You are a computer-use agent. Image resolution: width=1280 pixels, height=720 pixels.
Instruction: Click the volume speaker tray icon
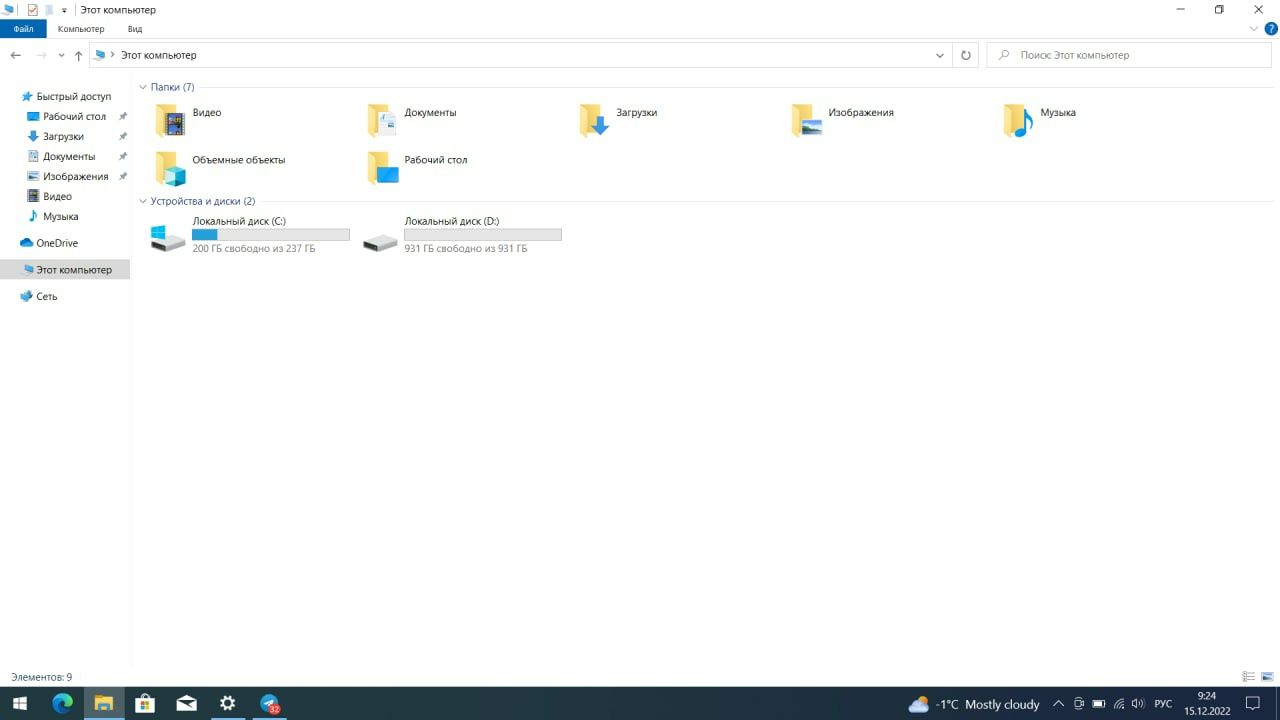1138,704
